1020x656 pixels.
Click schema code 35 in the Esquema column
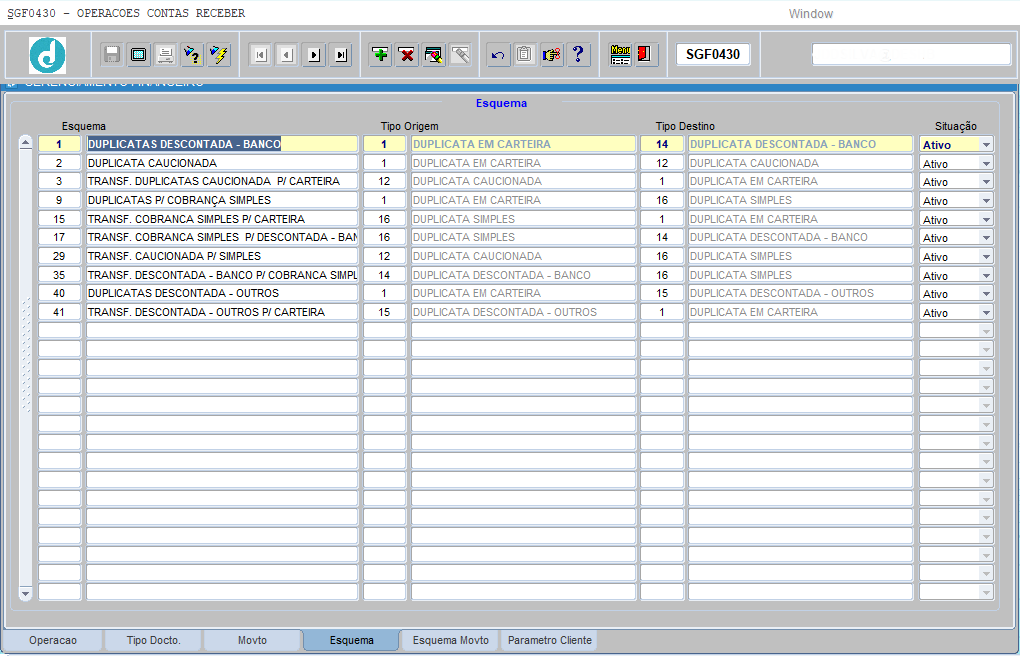click(x=59, y=275)
